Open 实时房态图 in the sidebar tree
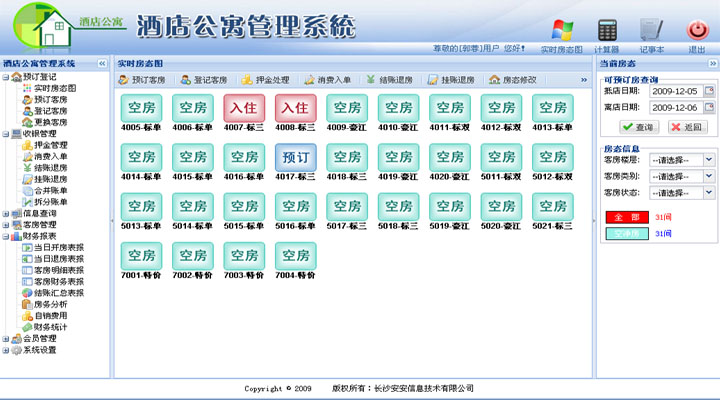 click(x=55, y=88)
